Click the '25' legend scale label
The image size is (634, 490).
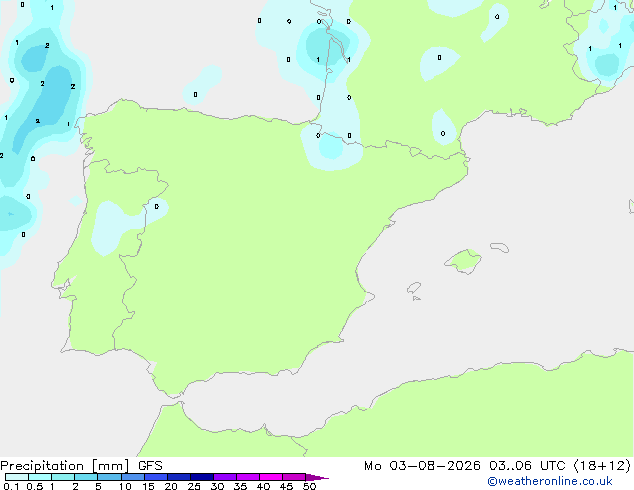click(194, 486)
